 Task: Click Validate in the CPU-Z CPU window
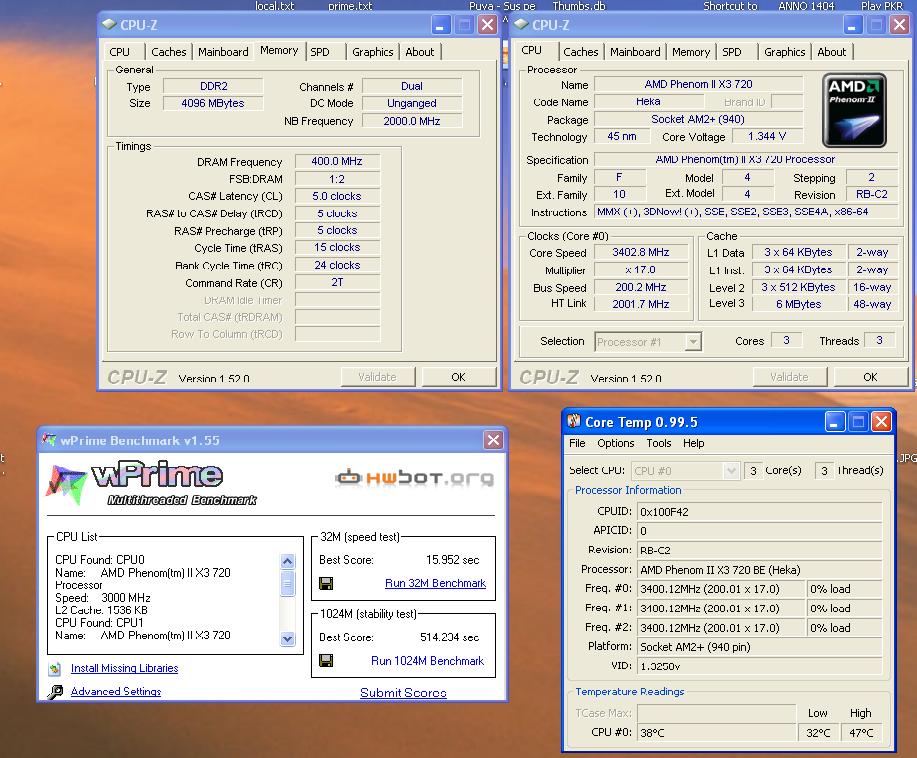tap(789, 377)
